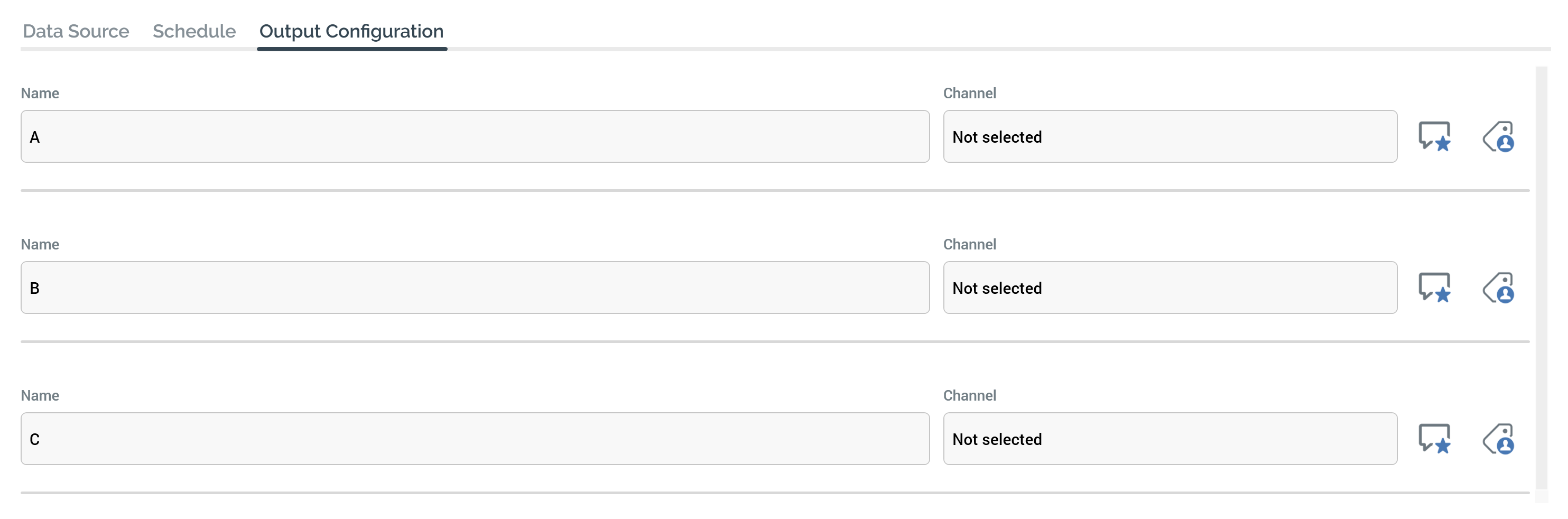Open the Channel dropdown for output A
Screen dimensions: 1568x519
click(1170, 137)
